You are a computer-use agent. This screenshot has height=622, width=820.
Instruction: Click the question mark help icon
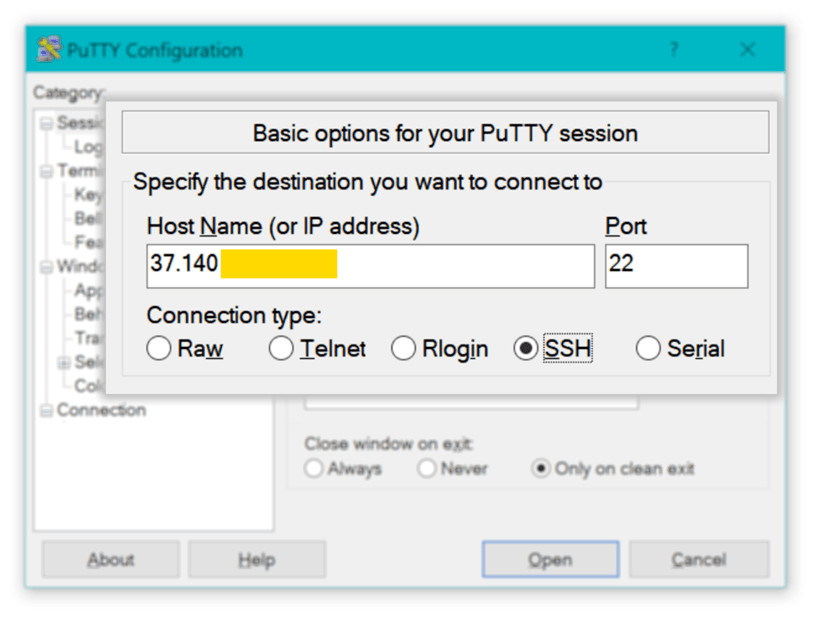(x=674, y=50)
